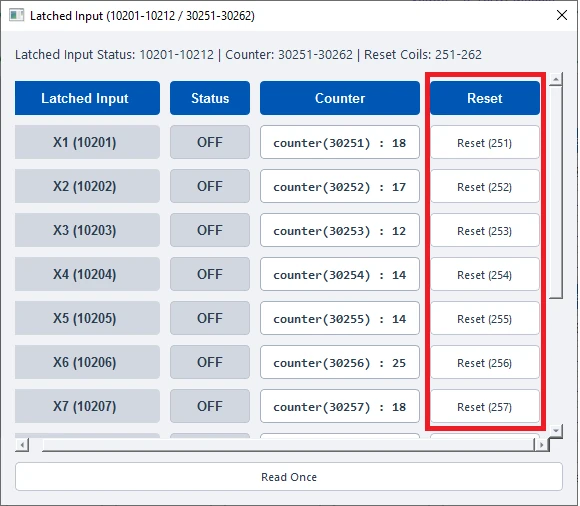Close the Latched Input window

click(x=562, y=15)
